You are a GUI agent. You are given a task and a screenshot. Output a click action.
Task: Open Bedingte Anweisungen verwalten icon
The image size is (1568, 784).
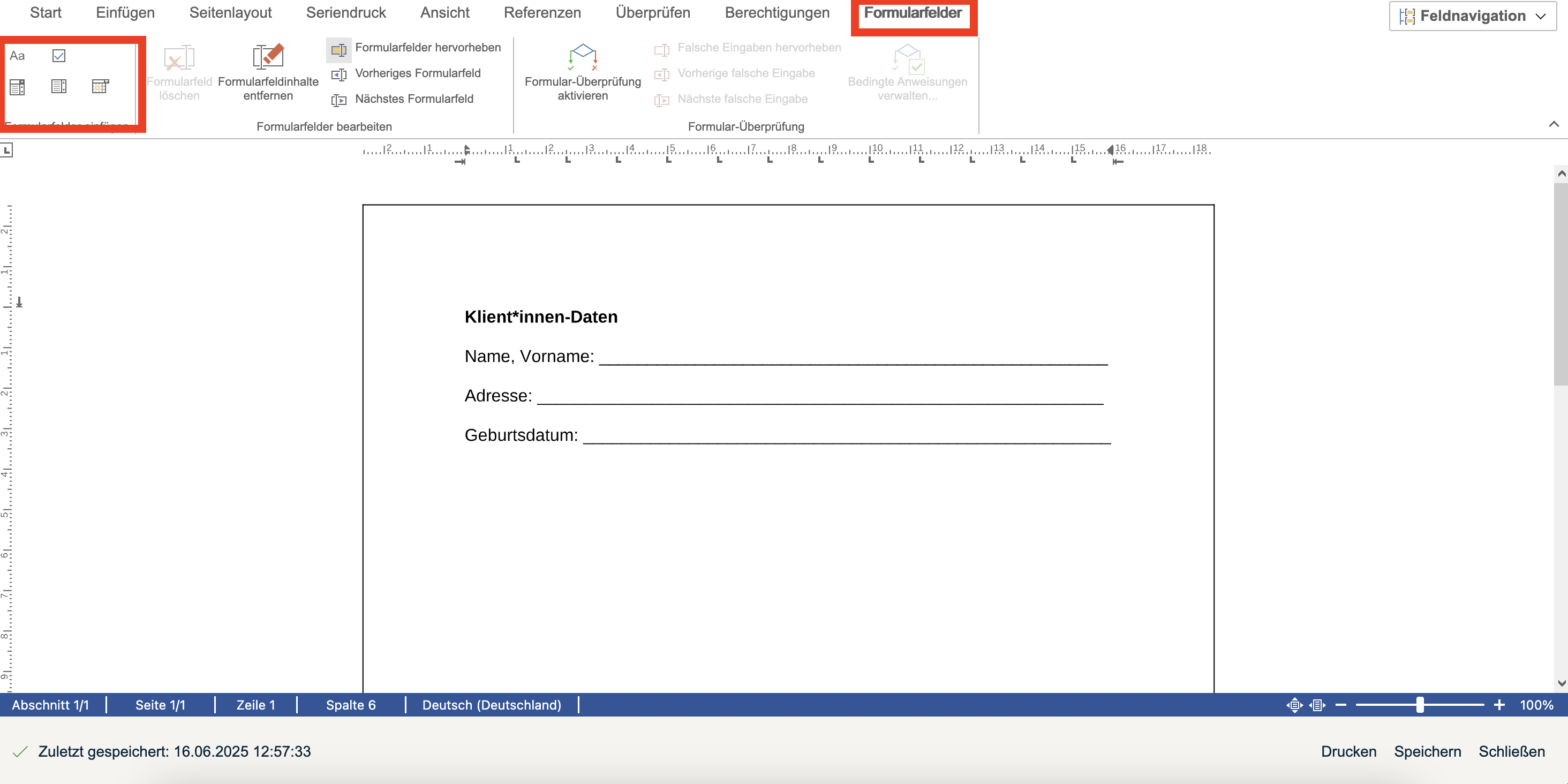click(x=908, y=58)
